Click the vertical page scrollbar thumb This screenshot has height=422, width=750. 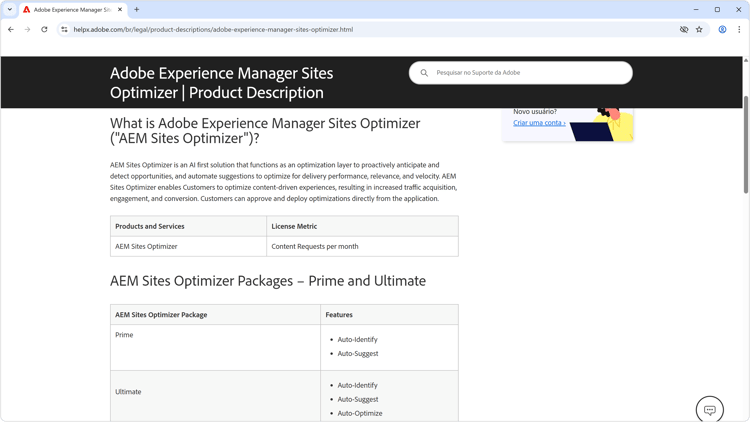[x=746, y=144]
